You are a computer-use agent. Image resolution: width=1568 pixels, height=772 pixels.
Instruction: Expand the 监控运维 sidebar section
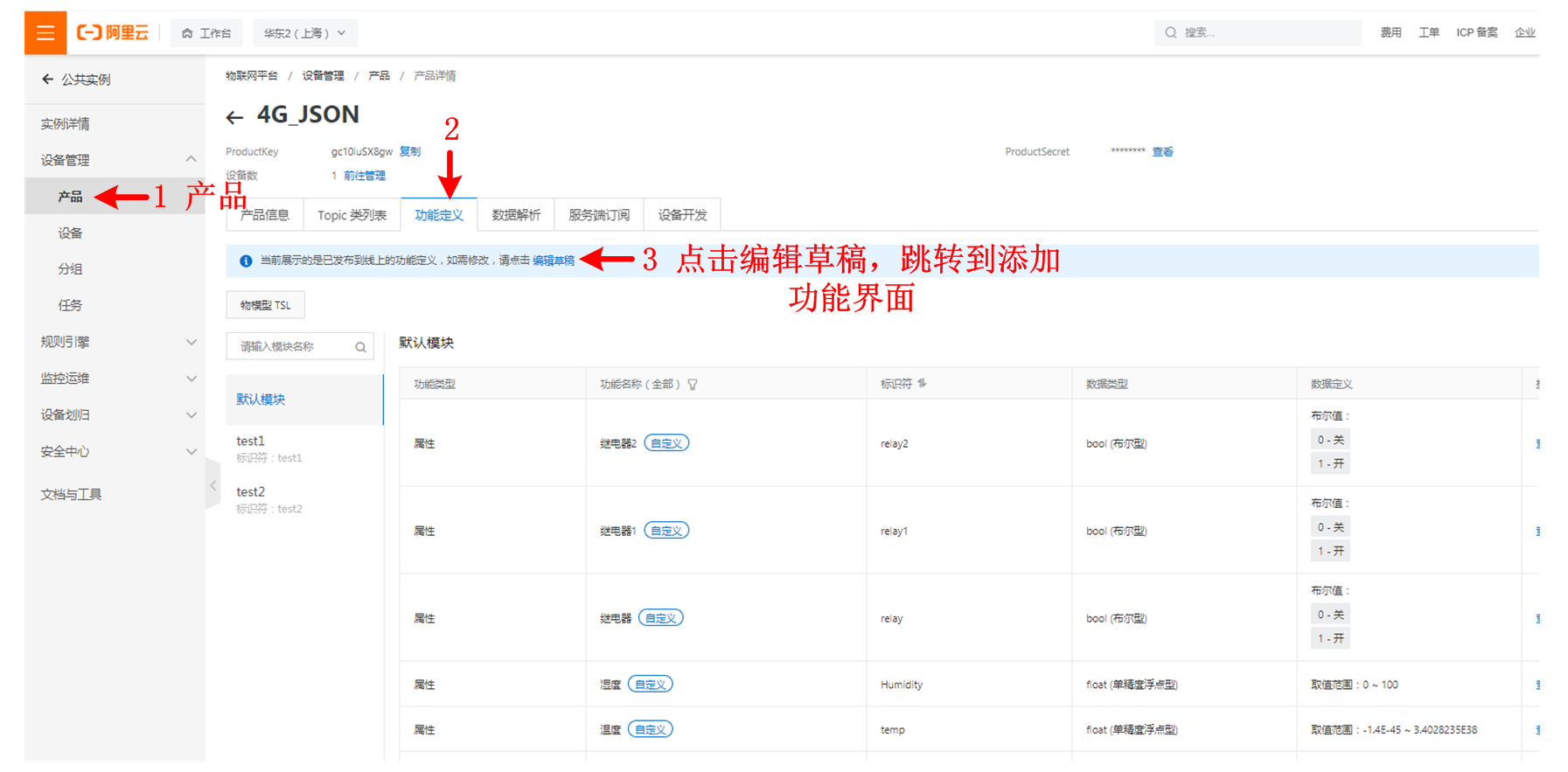192,379
